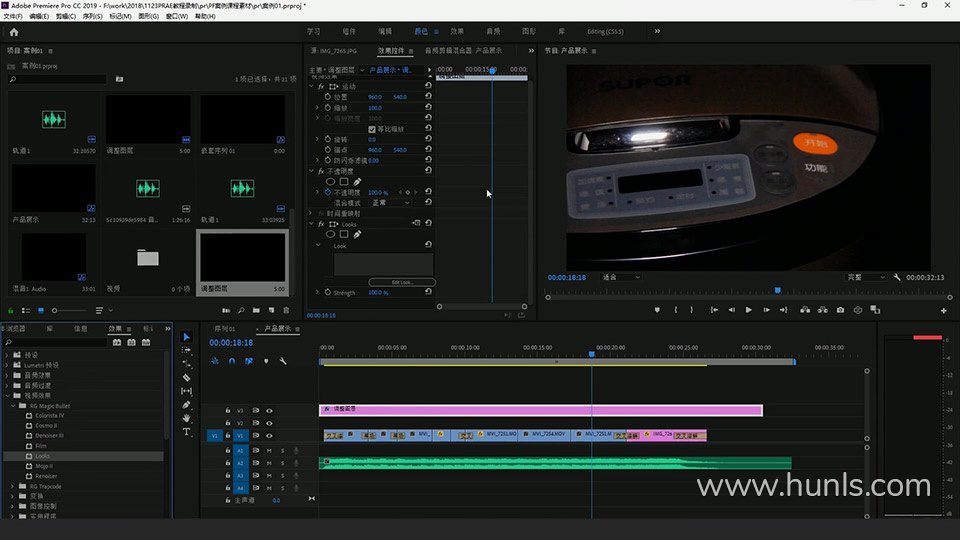Click the Export Frame camera icon
This screenshot has height=540, width=960.
(840, 310)
